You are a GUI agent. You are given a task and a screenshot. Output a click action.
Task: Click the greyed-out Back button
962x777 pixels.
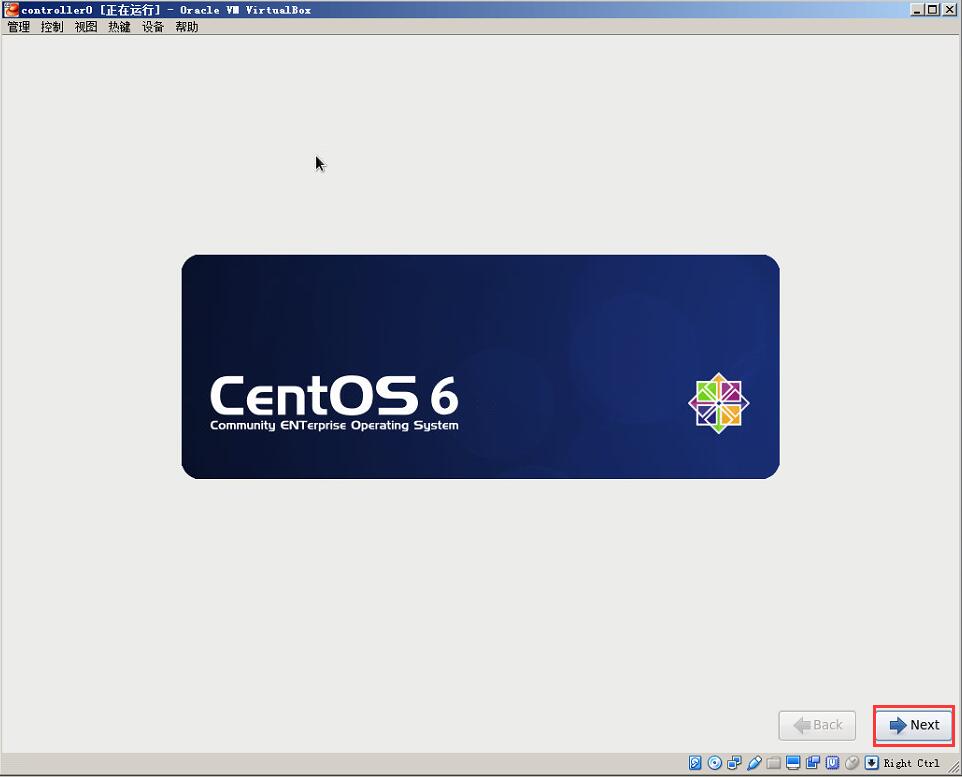pyautogui.click(x=817, y=725)
